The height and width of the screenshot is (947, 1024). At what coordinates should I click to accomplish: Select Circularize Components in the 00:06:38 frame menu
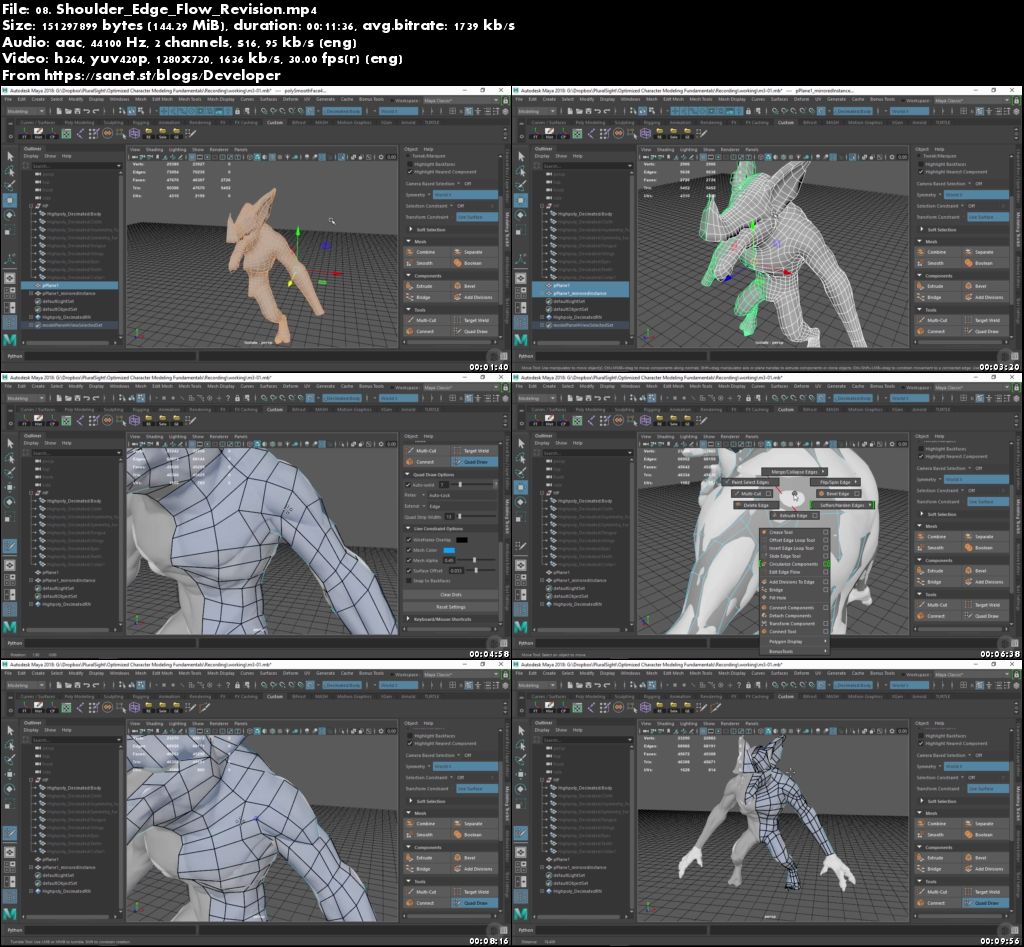pyautogui.click(x=792, y=564)
